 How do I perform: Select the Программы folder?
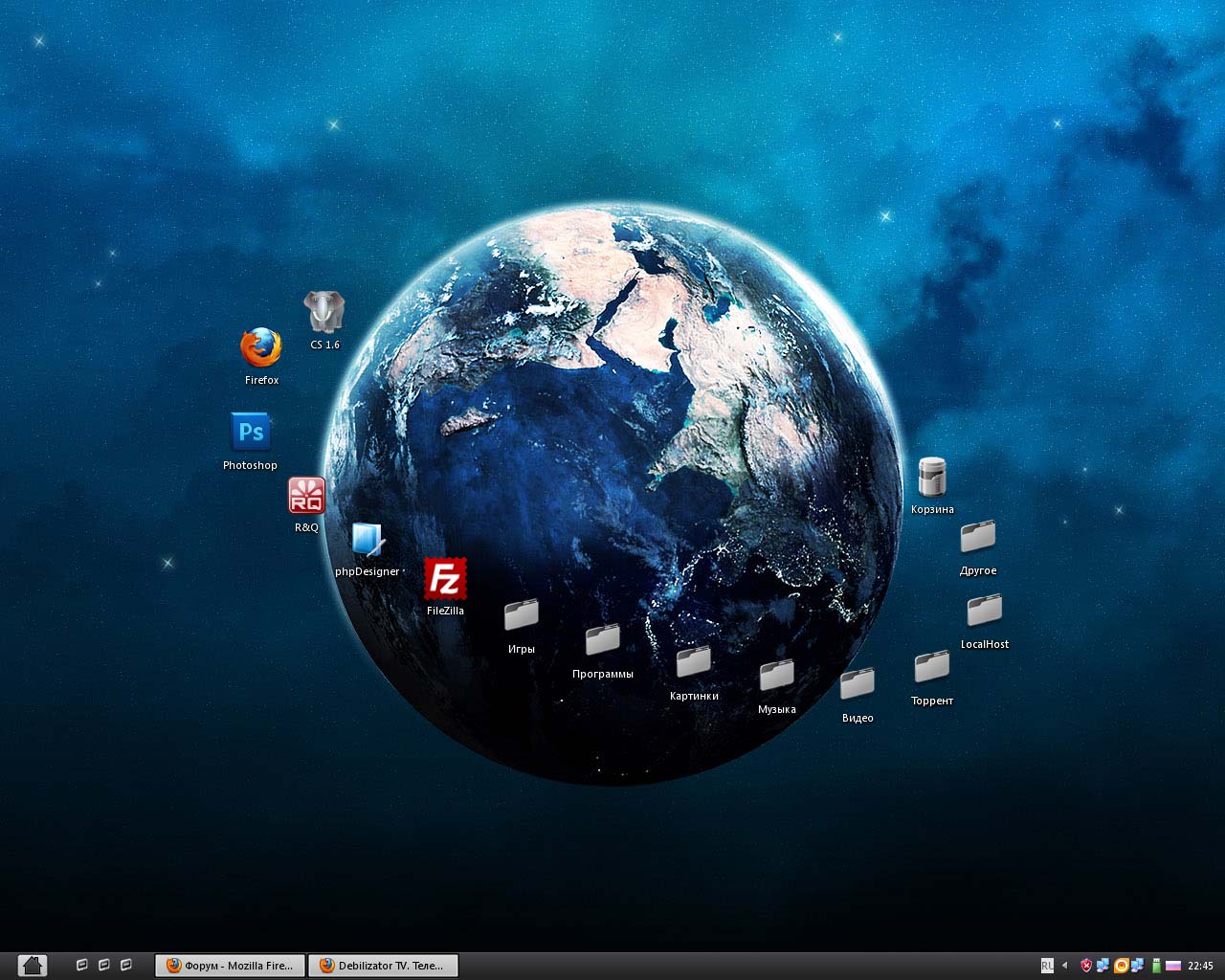point(603,639)
